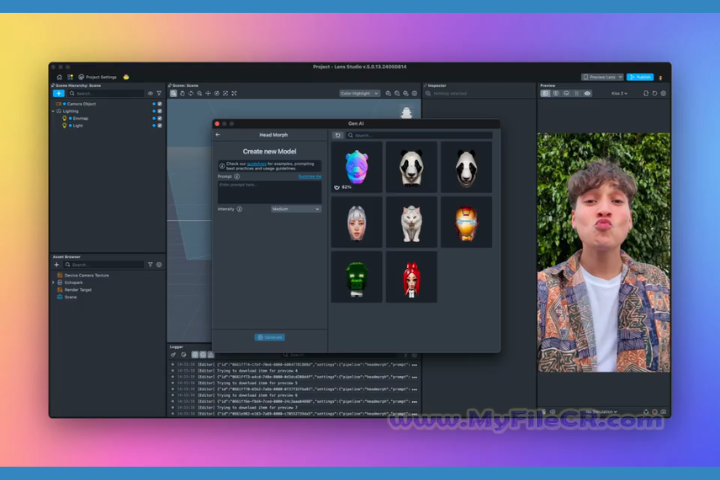Viewport: 720px width, 480px height.
Task: Open the Asset Browser filter funnel
Action: [x=150, y=265]
